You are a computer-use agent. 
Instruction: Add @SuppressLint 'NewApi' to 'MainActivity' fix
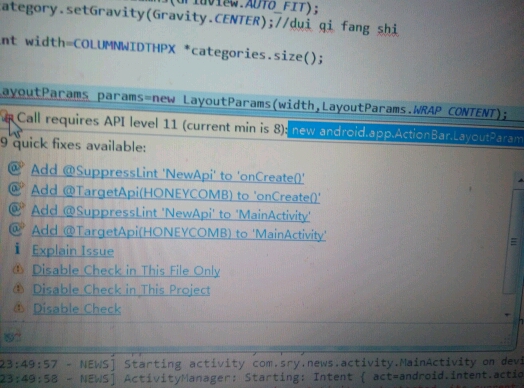pyautogui.click(x=170, y=213)
